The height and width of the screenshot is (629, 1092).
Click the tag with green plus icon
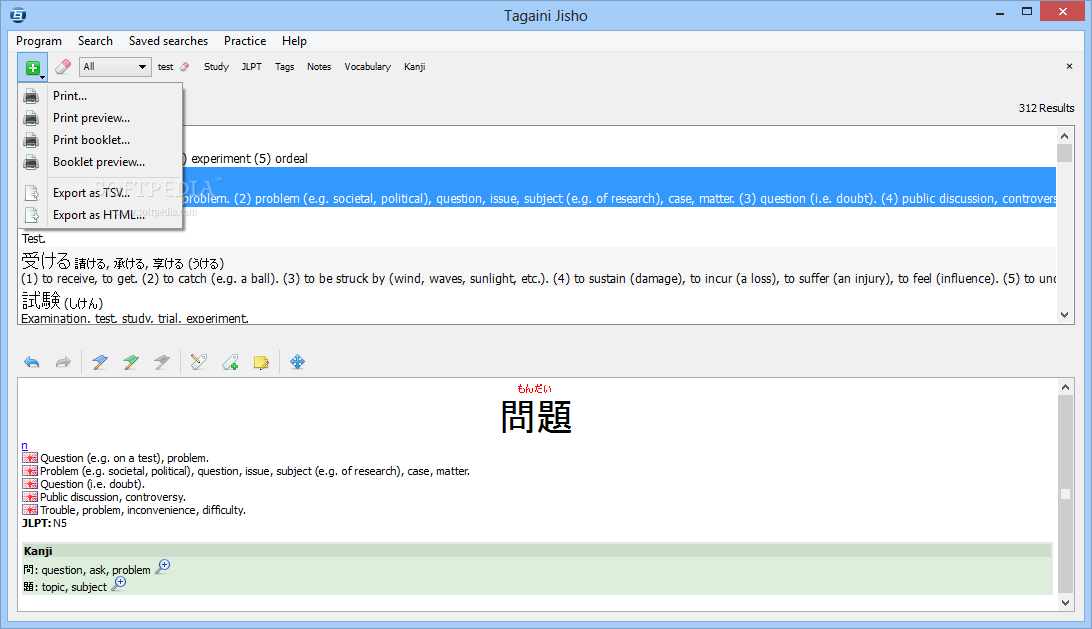pos(230,362)
